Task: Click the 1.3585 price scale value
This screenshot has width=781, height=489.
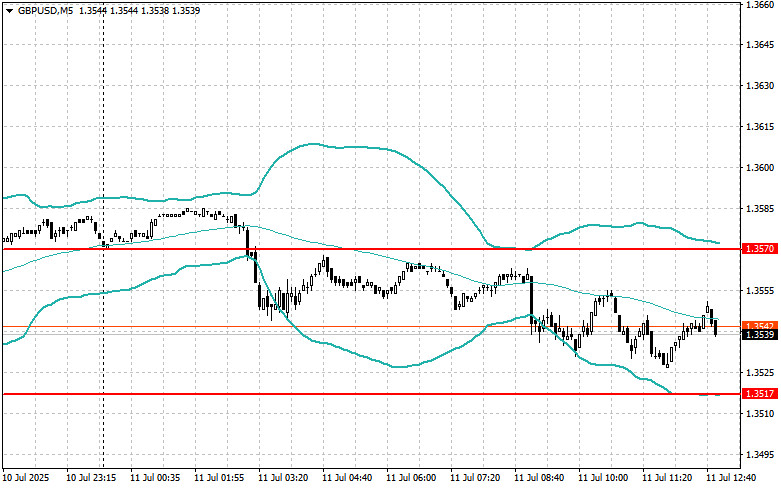Action: click(x=760, y=209)
